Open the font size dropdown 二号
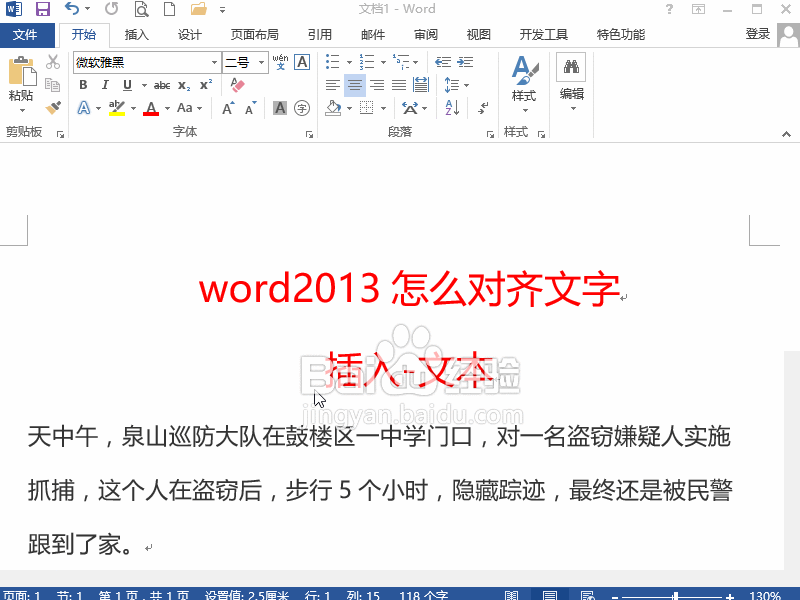800x600 pixels. pos(261,63)
